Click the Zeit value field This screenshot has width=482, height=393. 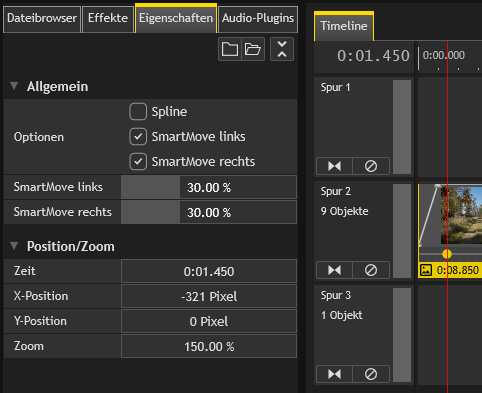(x=209, y=271)
